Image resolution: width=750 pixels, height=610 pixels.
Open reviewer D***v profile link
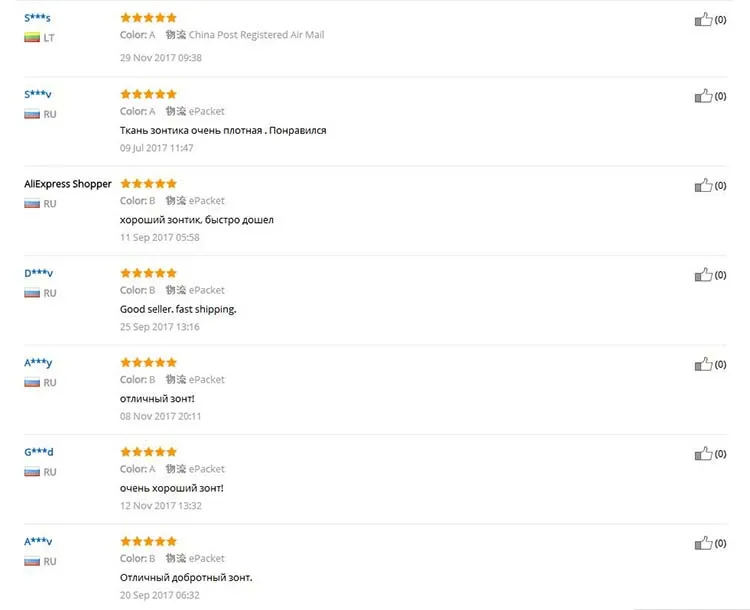[38, 273]
